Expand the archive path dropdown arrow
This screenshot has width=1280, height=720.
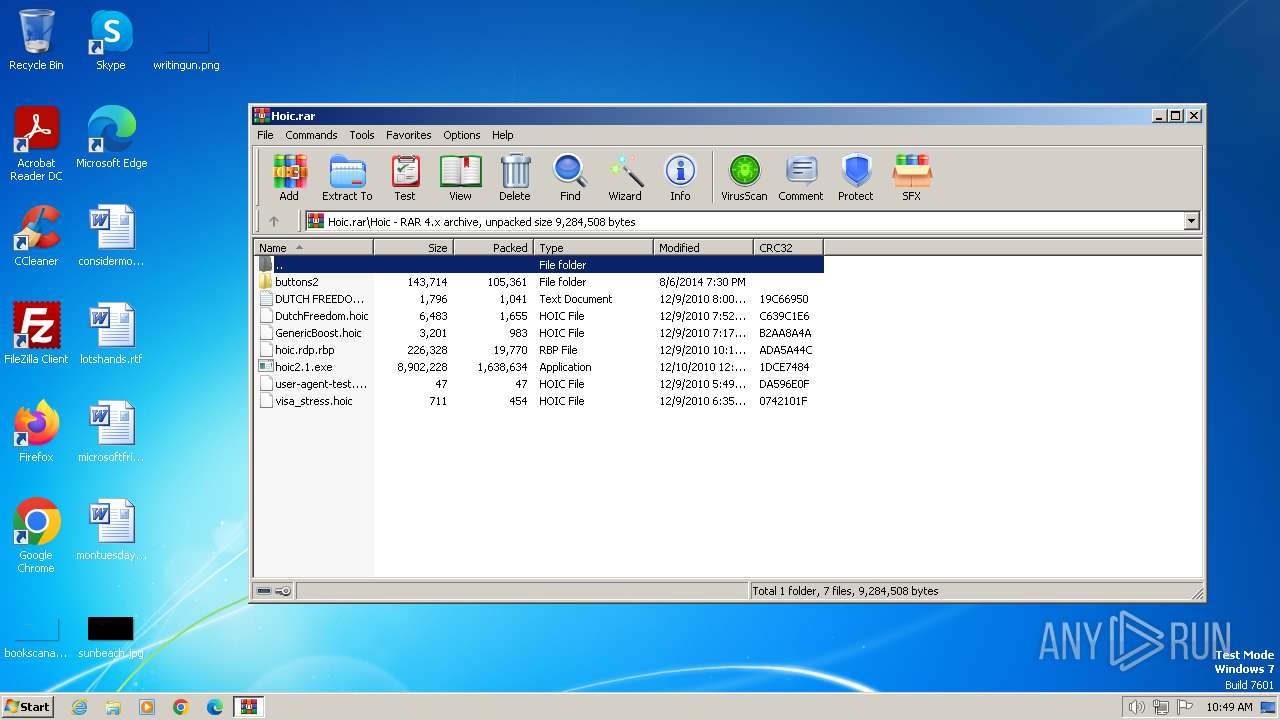tap(1191, 222)
